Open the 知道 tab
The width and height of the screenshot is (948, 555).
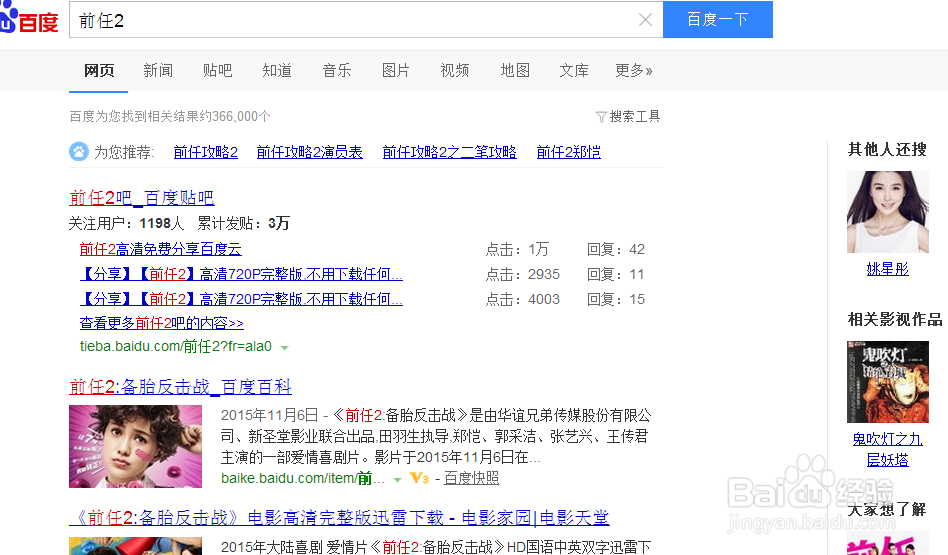point(277,71)
